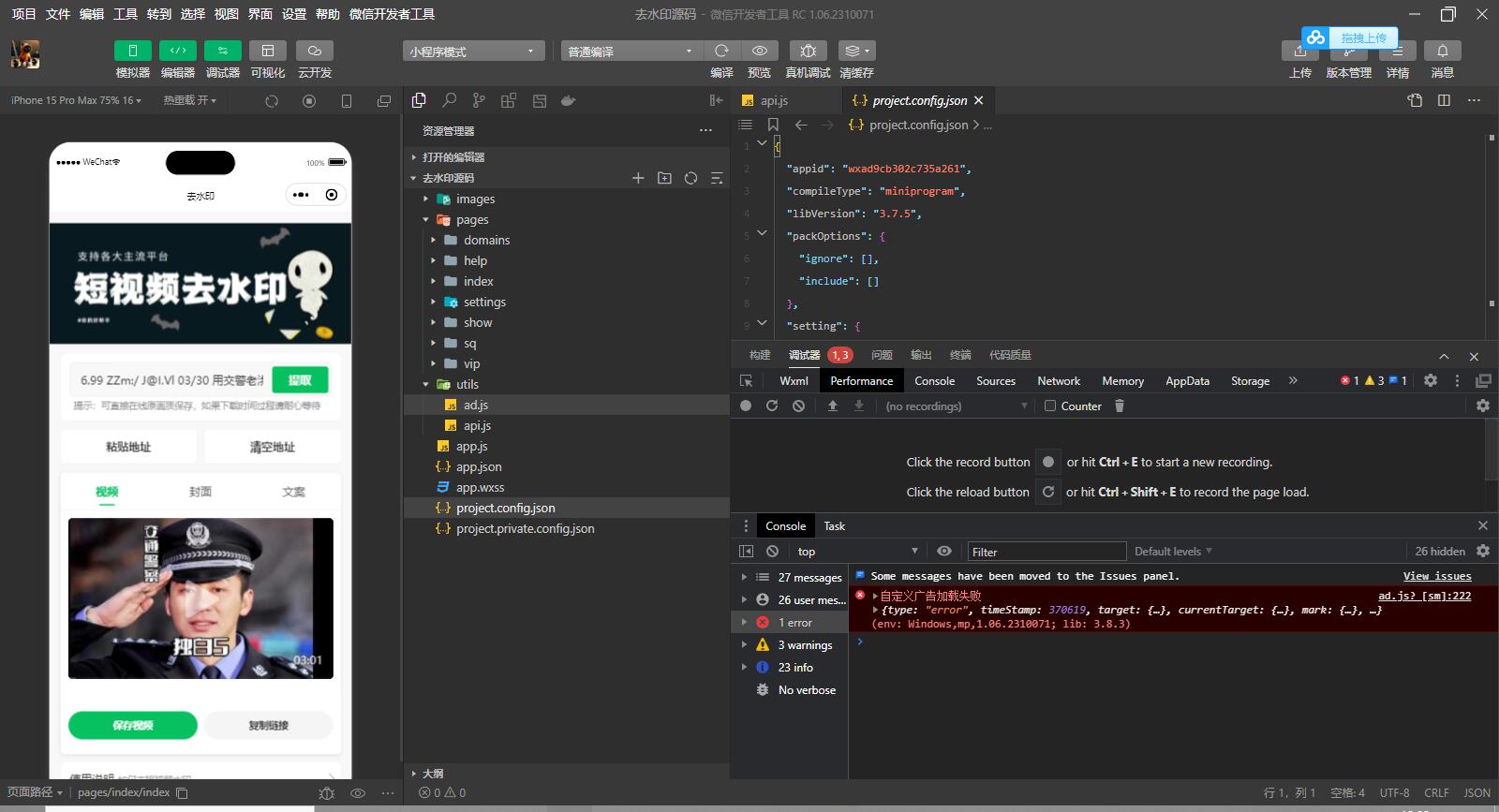Follow the View issues link
This screenshot has width=1499, height=812.
pyautogui.click(x=1436, y=576)
